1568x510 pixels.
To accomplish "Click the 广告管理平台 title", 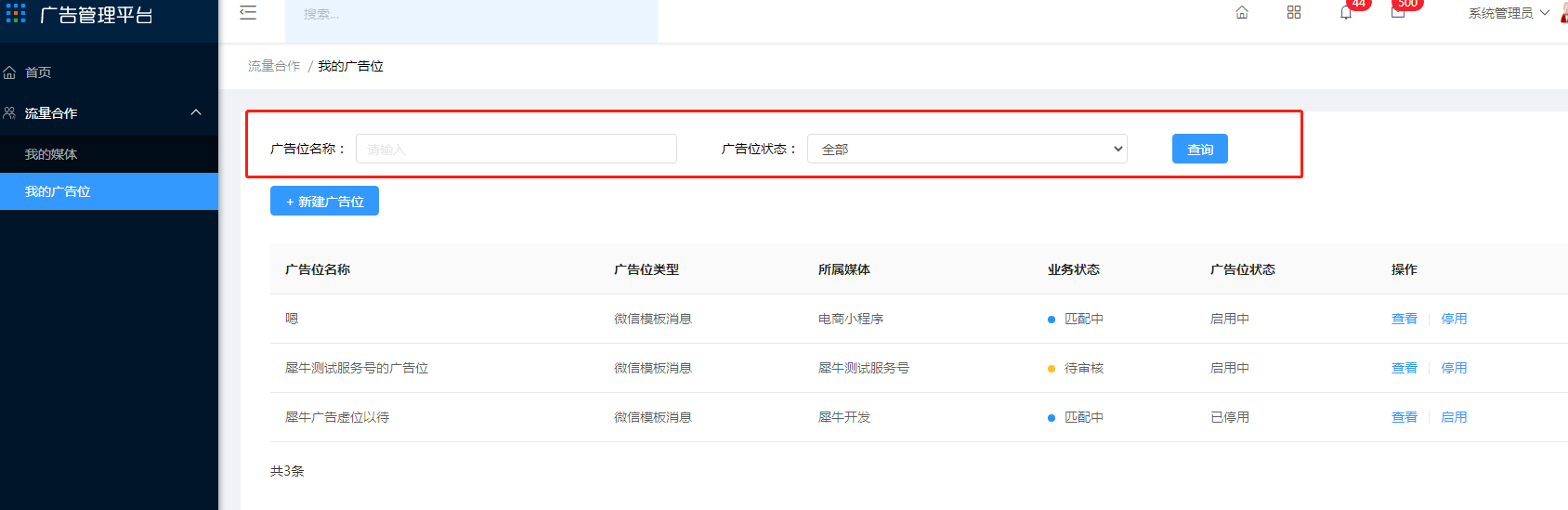I will coord(97,14).
